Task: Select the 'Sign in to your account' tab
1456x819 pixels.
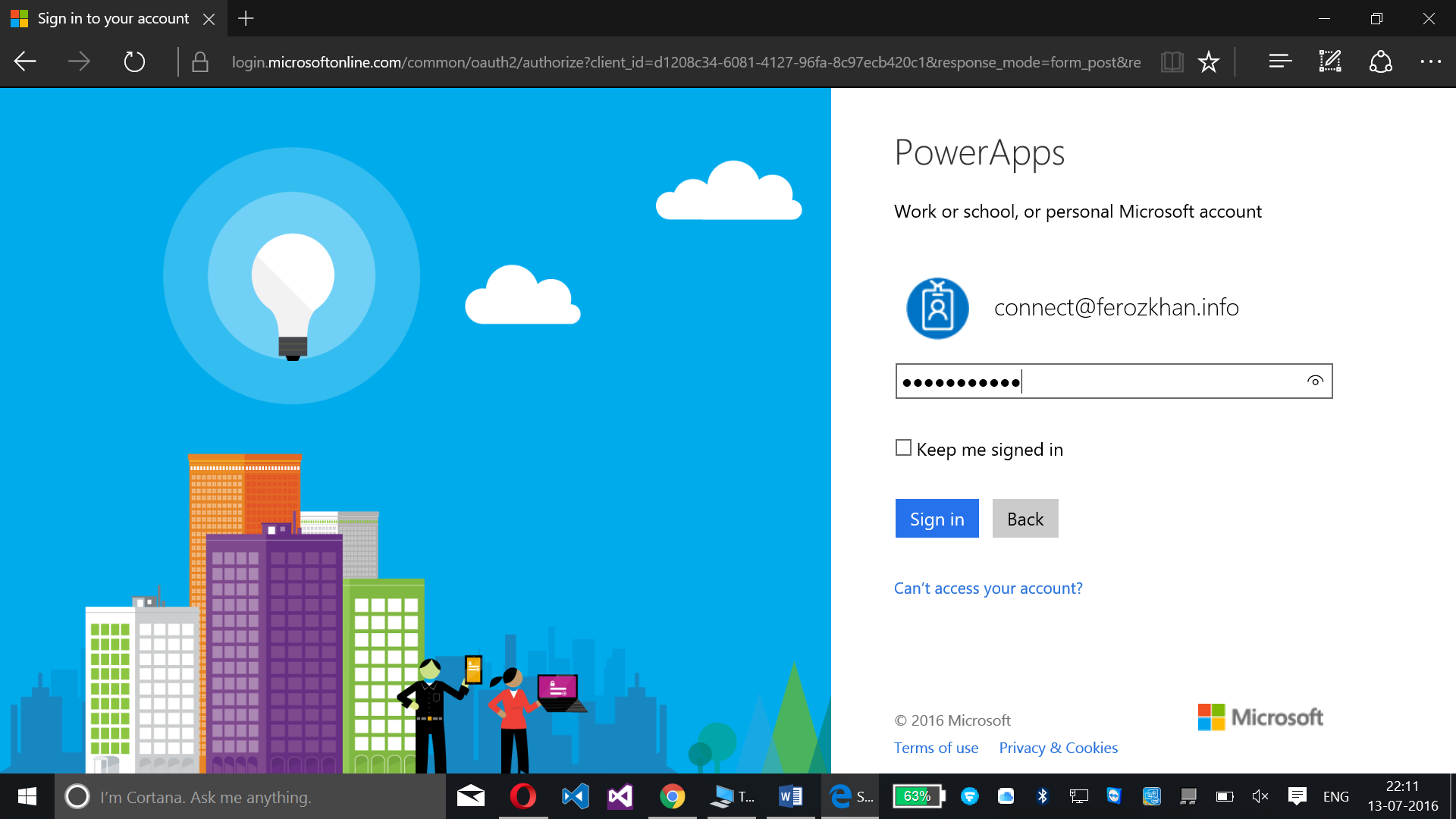Action: 114,18
